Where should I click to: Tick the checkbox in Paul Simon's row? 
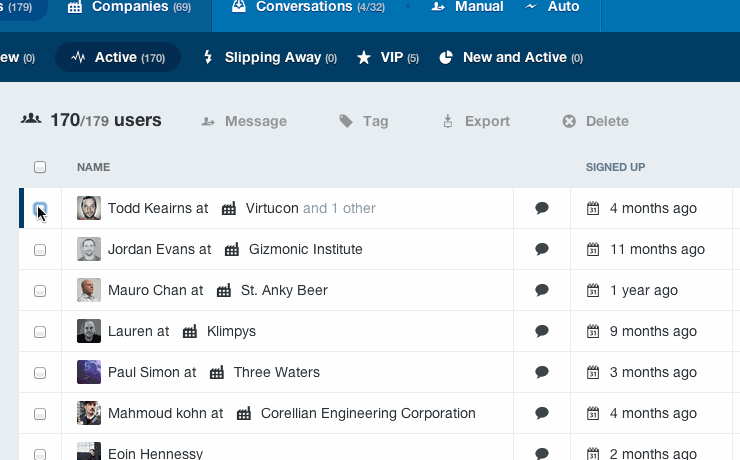pyautogui.click(x=40, y=373)
